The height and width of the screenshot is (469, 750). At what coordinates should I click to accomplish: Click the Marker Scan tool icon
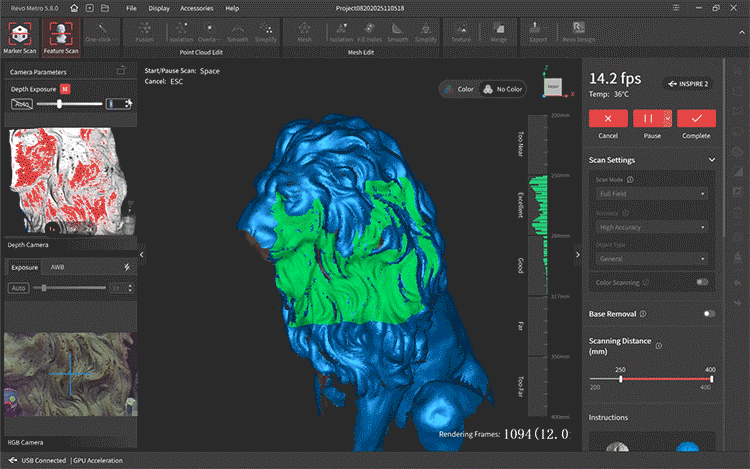pyautogui.click(x=21, y=34)
